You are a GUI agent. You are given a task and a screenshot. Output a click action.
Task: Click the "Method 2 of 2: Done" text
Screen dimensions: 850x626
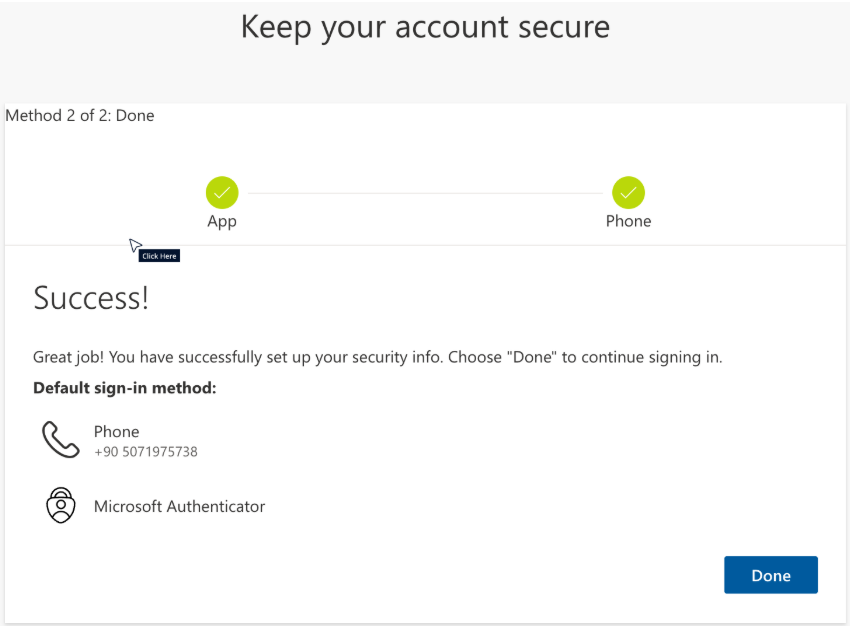pos(80,115)
